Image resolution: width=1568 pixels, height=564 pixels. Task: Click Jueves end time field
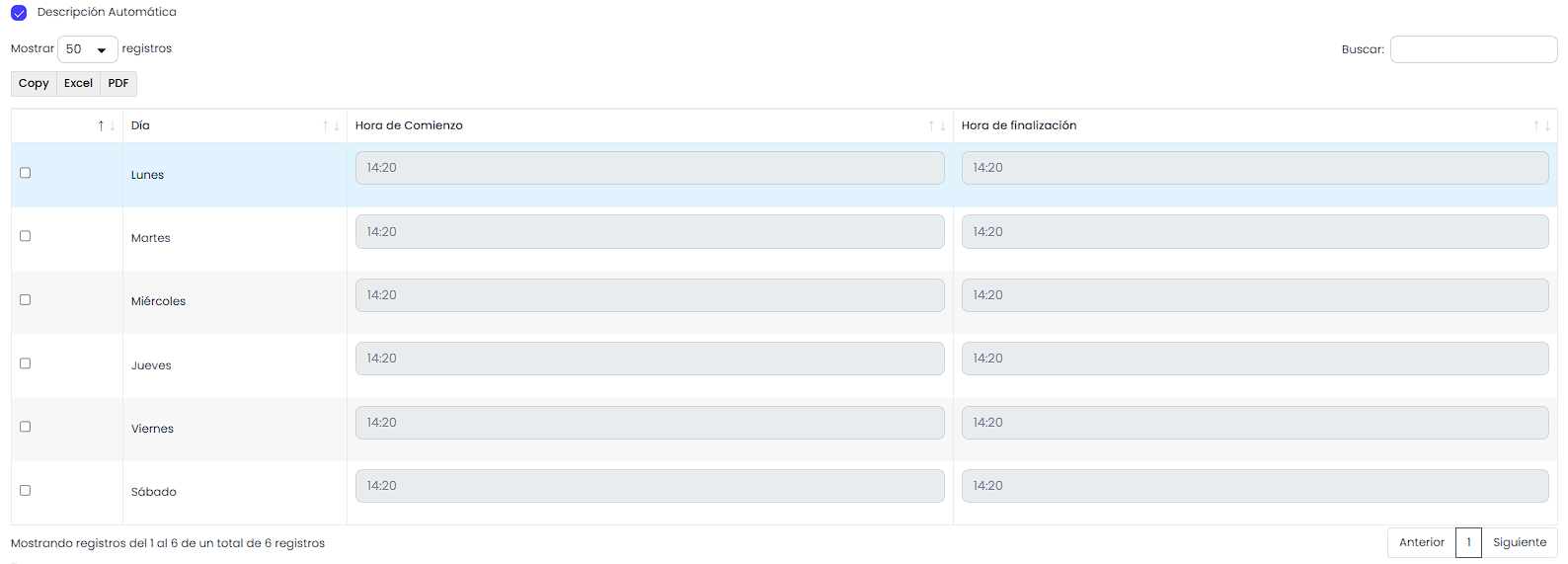pyautogui.click(x=1255, y=359)
